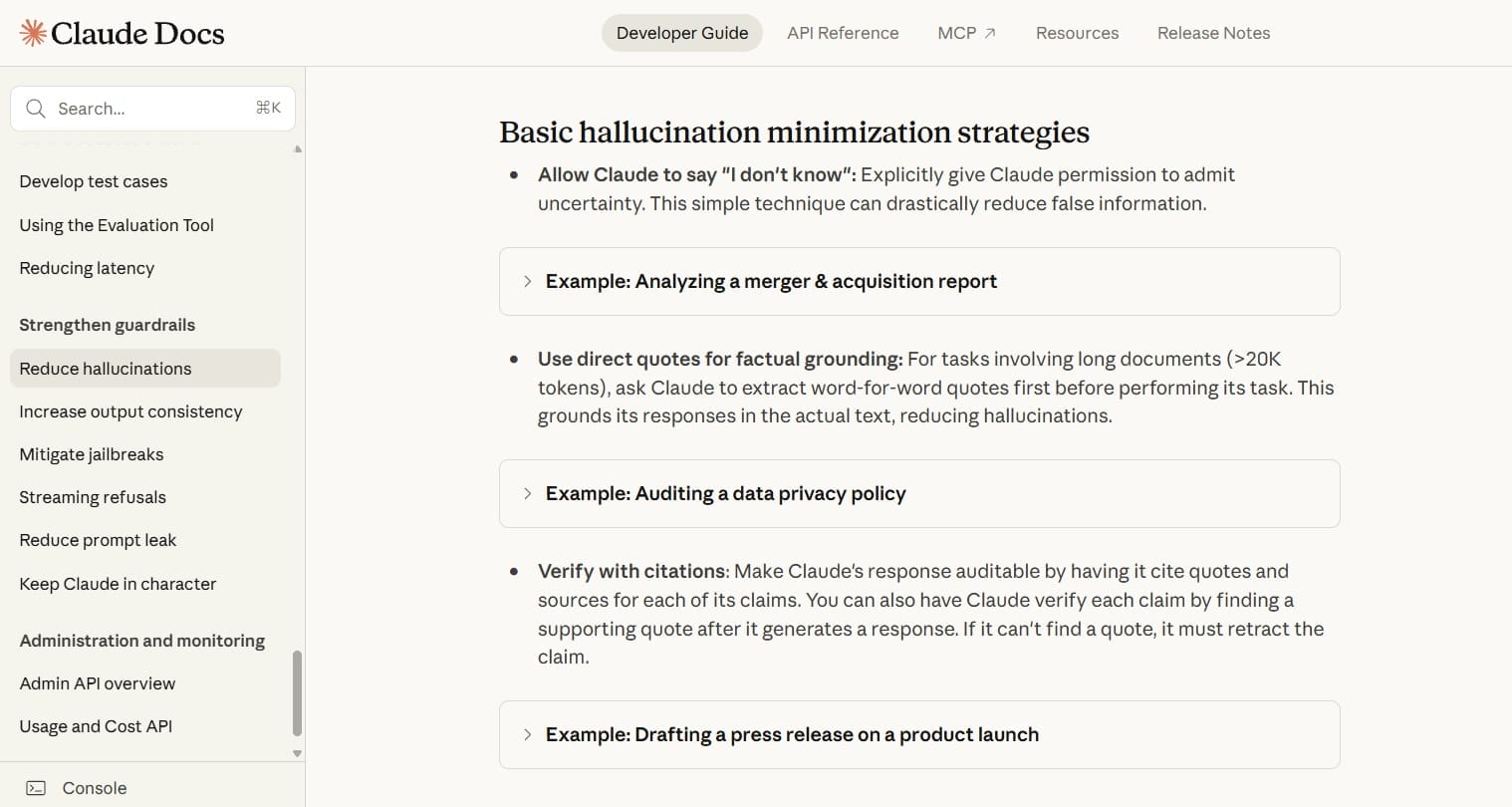The width and height of the screenshot is (1512, 807).
Task: Open the Release Notes tab
Action: [1213, 33]
